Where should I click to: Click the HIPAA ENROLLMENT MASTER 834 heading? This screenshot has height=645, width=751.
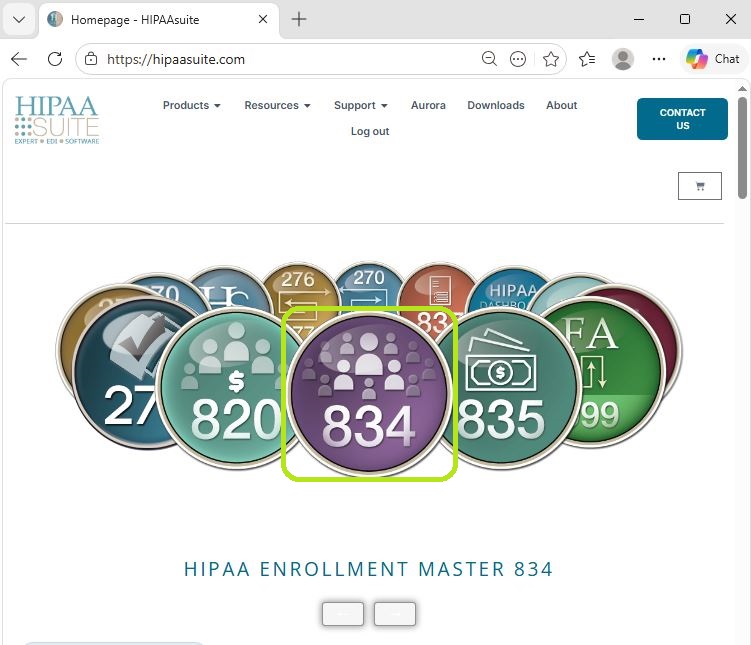368,569
